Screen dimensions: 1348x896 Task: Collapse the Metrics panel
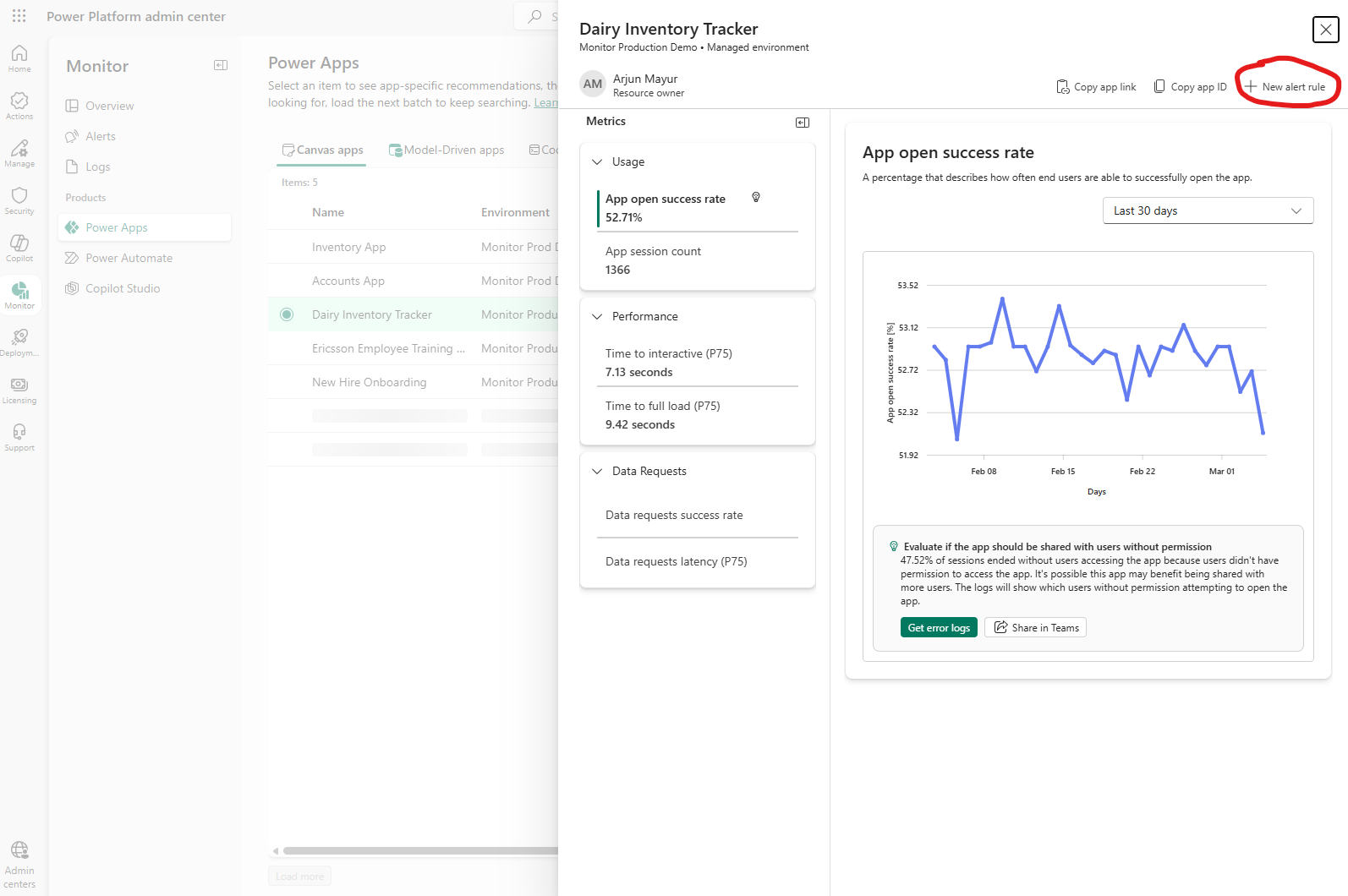click(x=803, y=123)
